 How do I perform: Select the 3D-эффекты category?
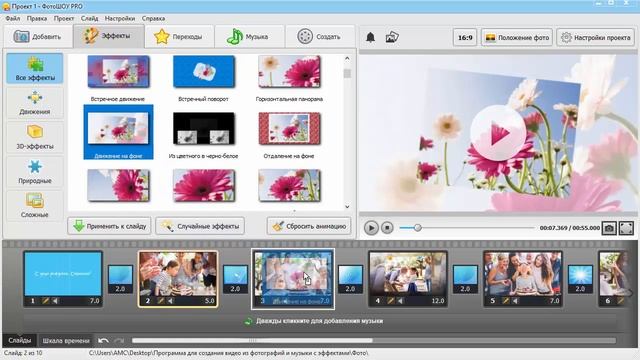pyautogui.click(x=35, y=137)
